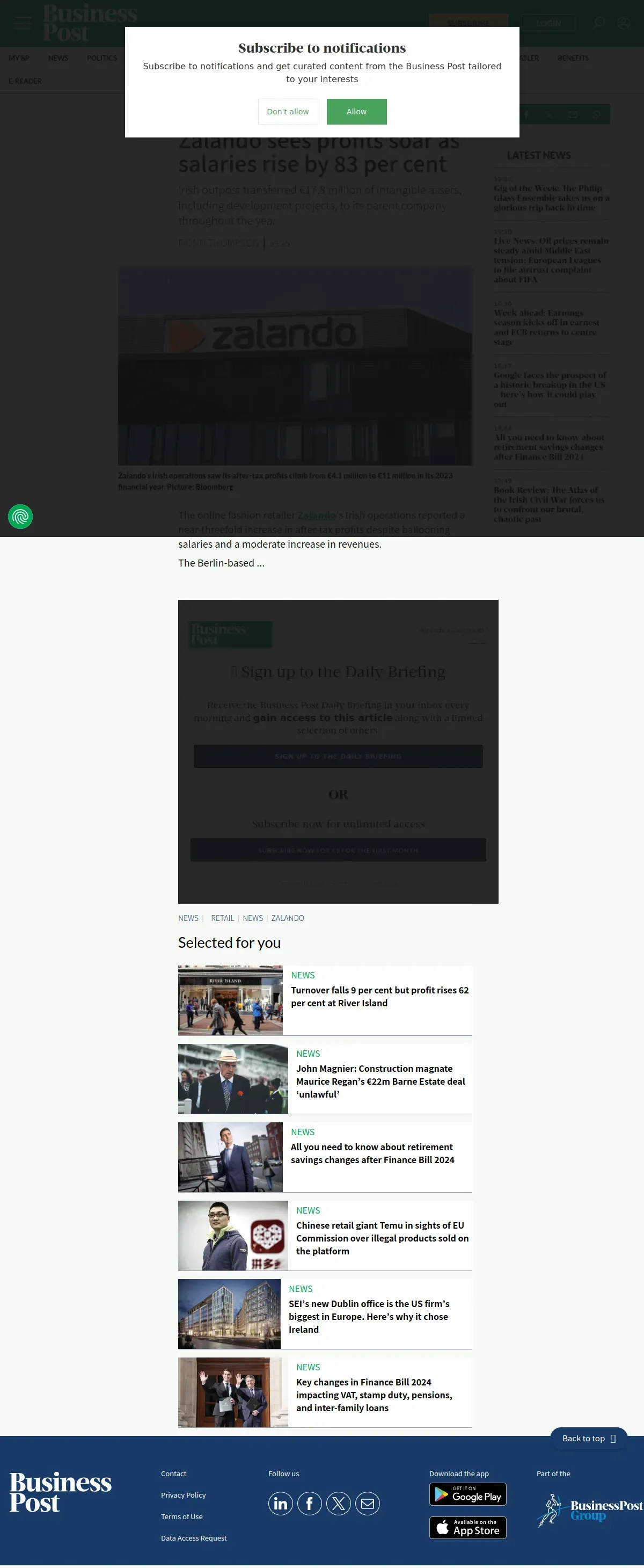This screenshot has width=644, height=1568.
Task: Open the retirement savings Finance Bill article
Action: [x=372, y=1153]
